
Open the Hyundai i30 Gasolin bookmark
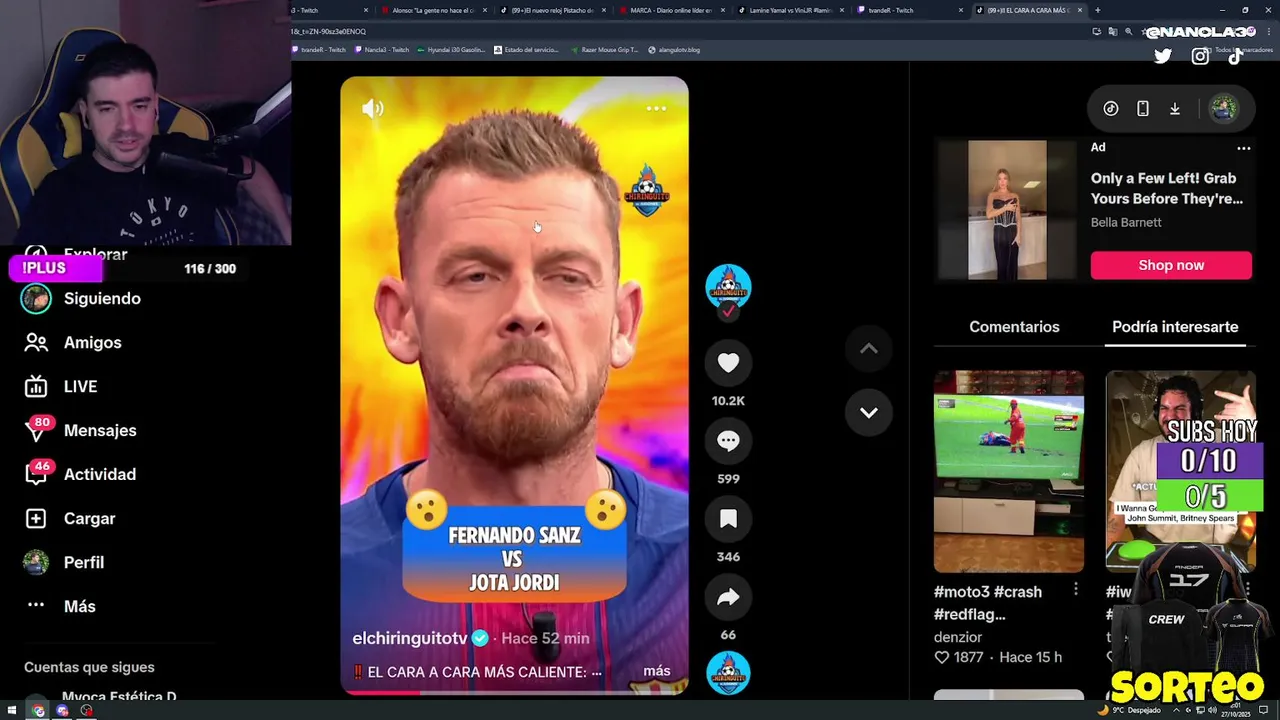451,49
